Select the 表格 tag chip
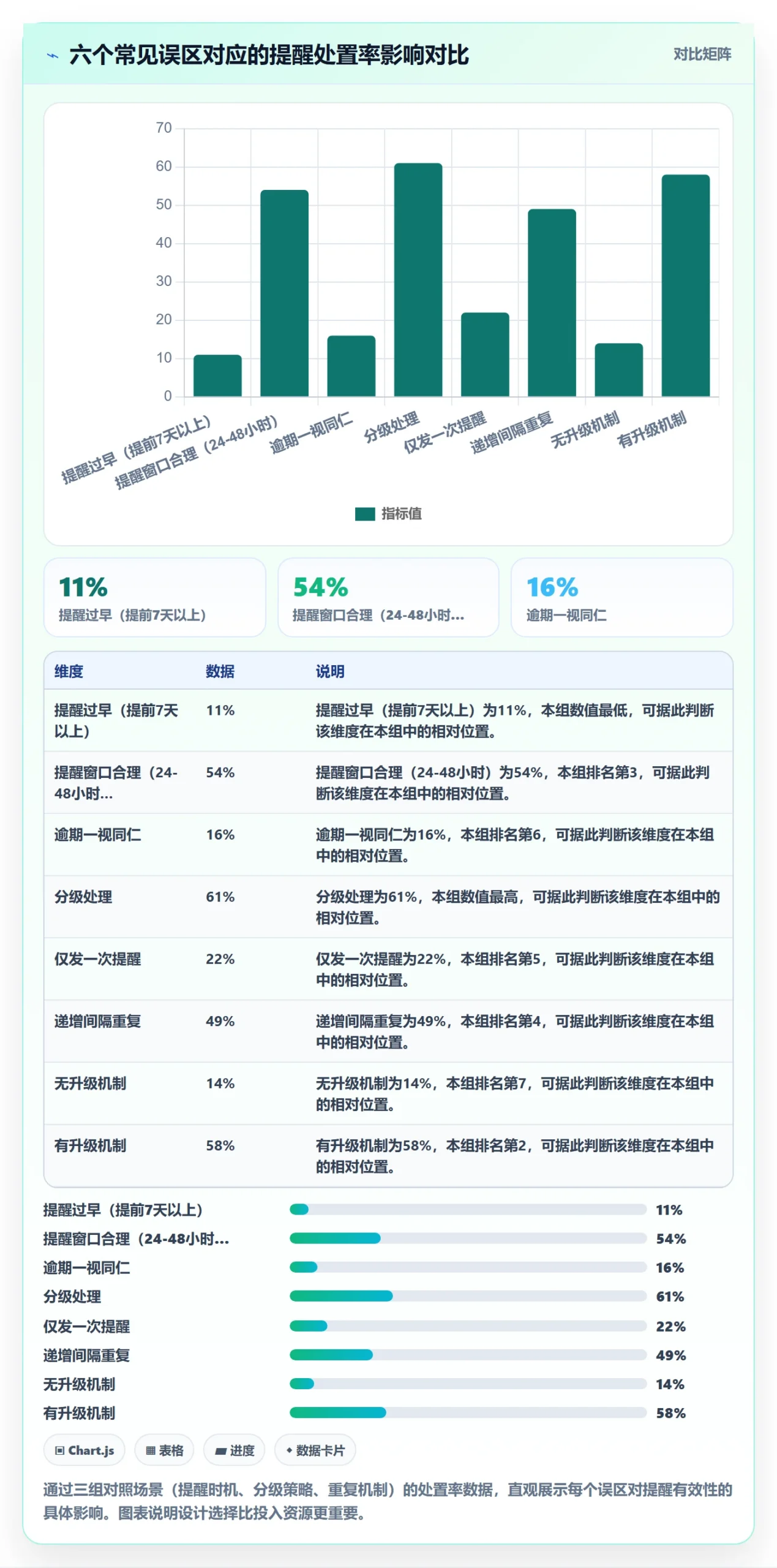The image size is (777, 1568). pyautogui.click(x=164, y=1450)
